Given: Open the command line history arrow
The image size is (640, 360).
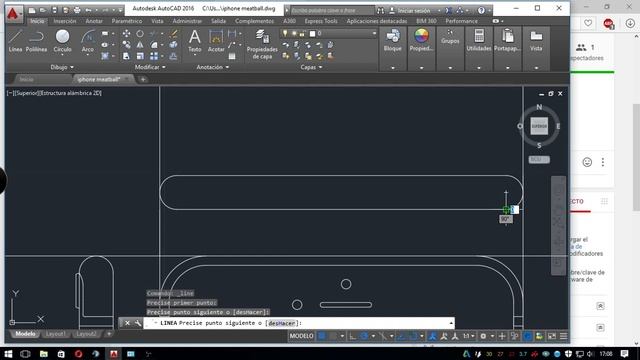Looking at the screenshot, I should (x=451, y=323).
